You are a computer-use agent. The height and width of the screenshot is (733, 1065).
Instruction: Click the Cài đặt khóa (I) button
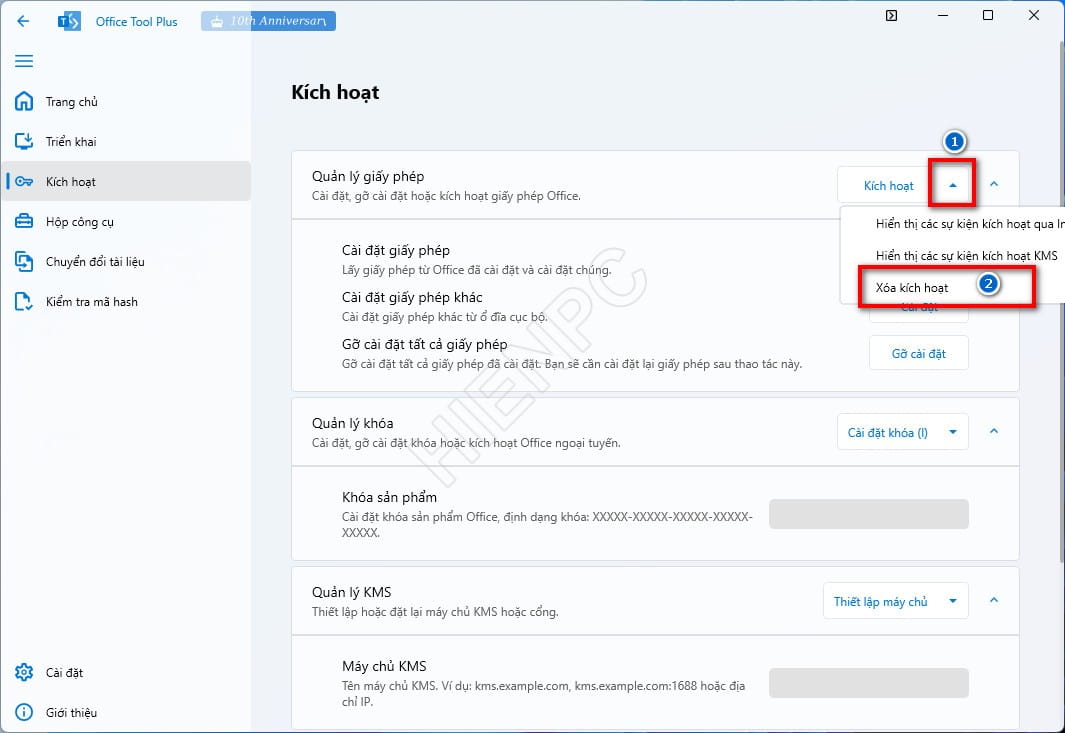pyautogui.click(x=887, y=433)
